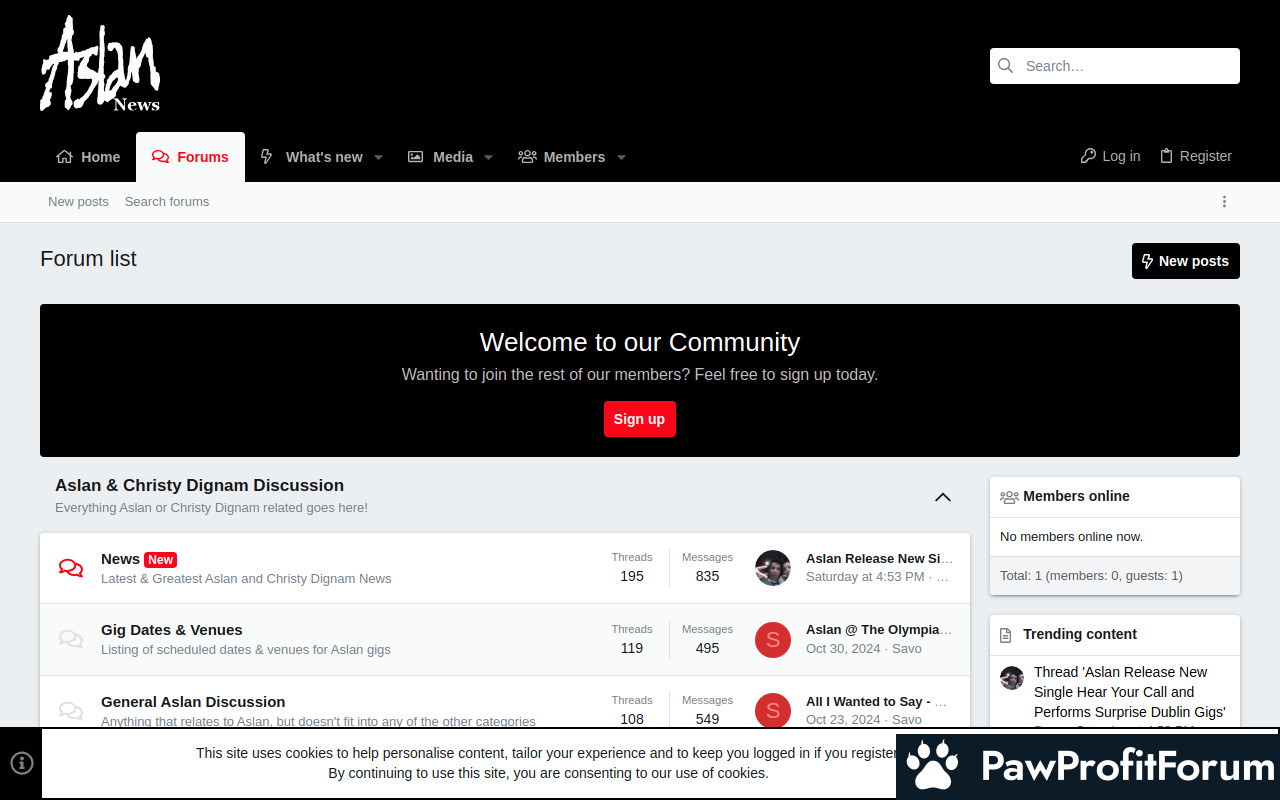Open the Home tab
This screenshot has width=1280, height=800.
[x=88, y=157]
